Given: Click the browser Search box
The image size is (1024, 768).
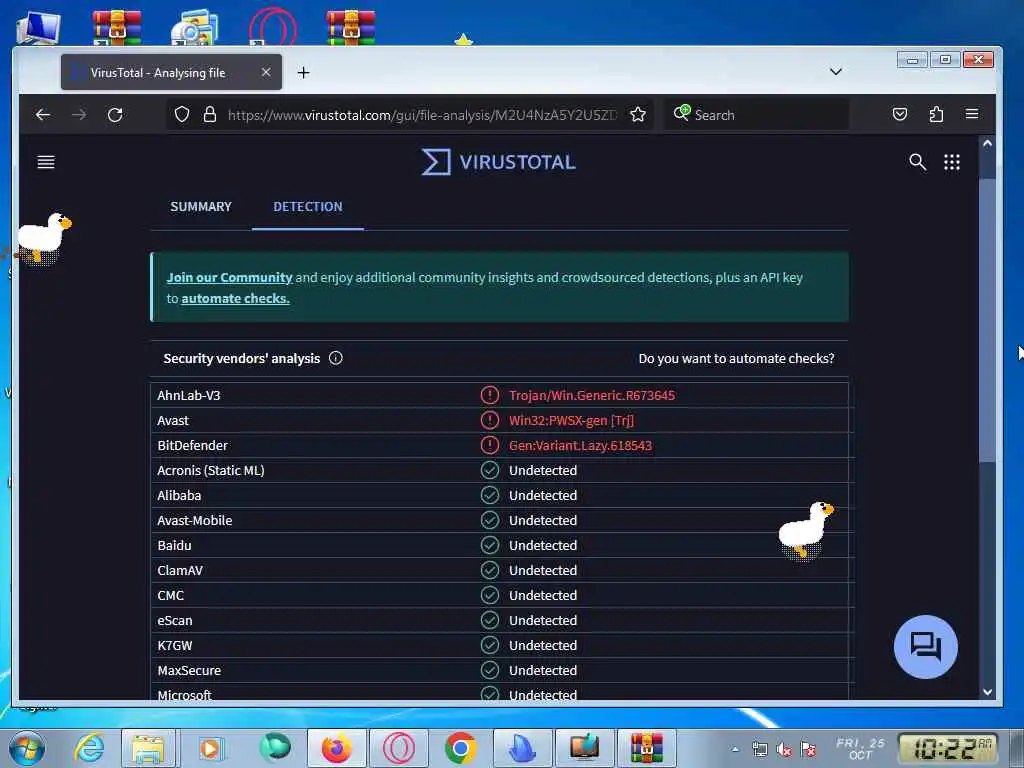Looking at the screenshot, I should pos(758,115).
